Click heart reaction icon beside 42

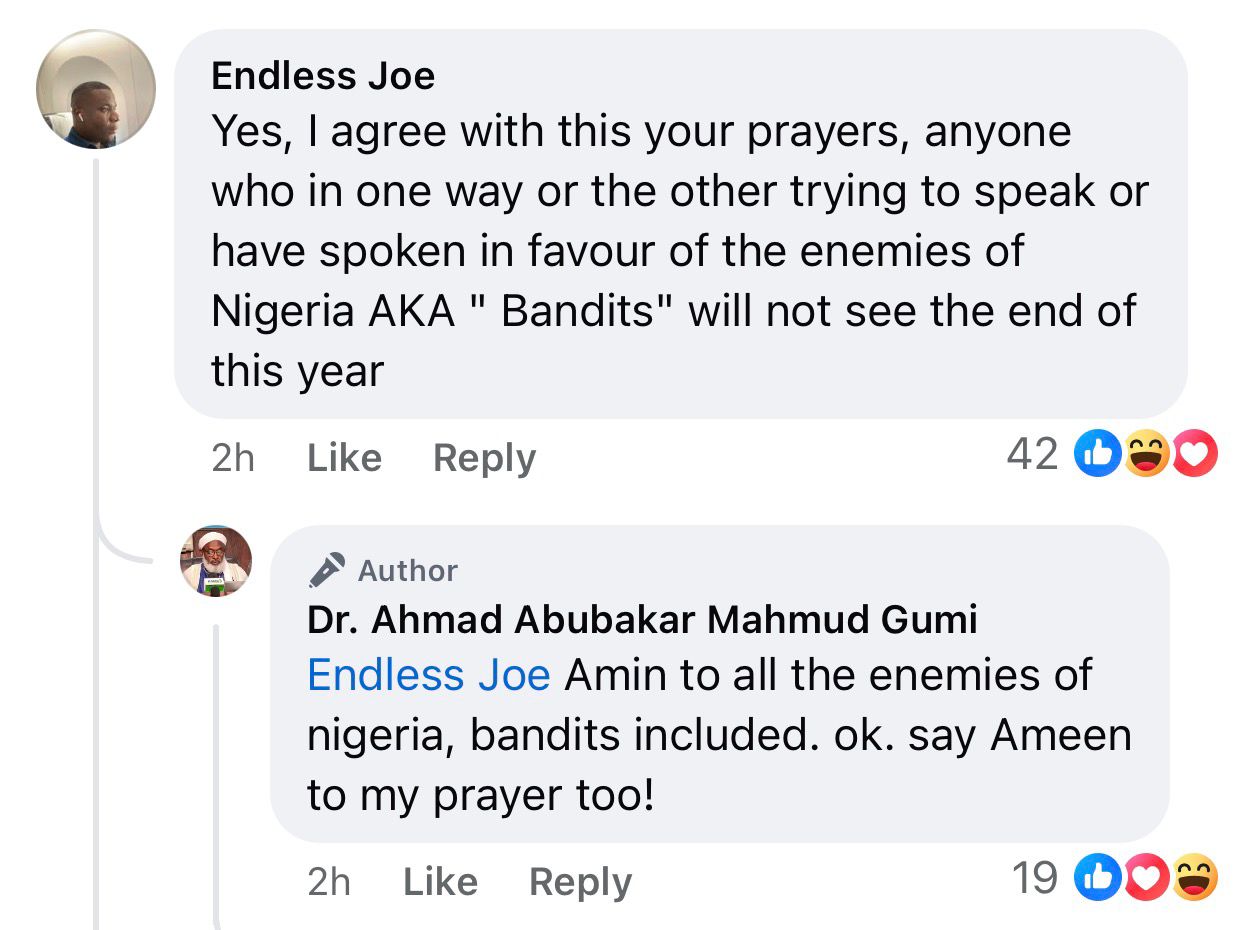[1193, 457]
